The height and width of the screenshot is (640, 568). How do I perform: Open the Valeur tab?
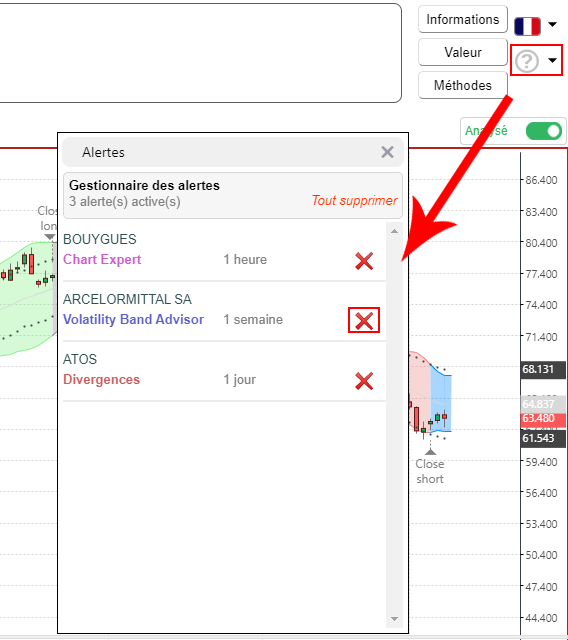point(463,52)
